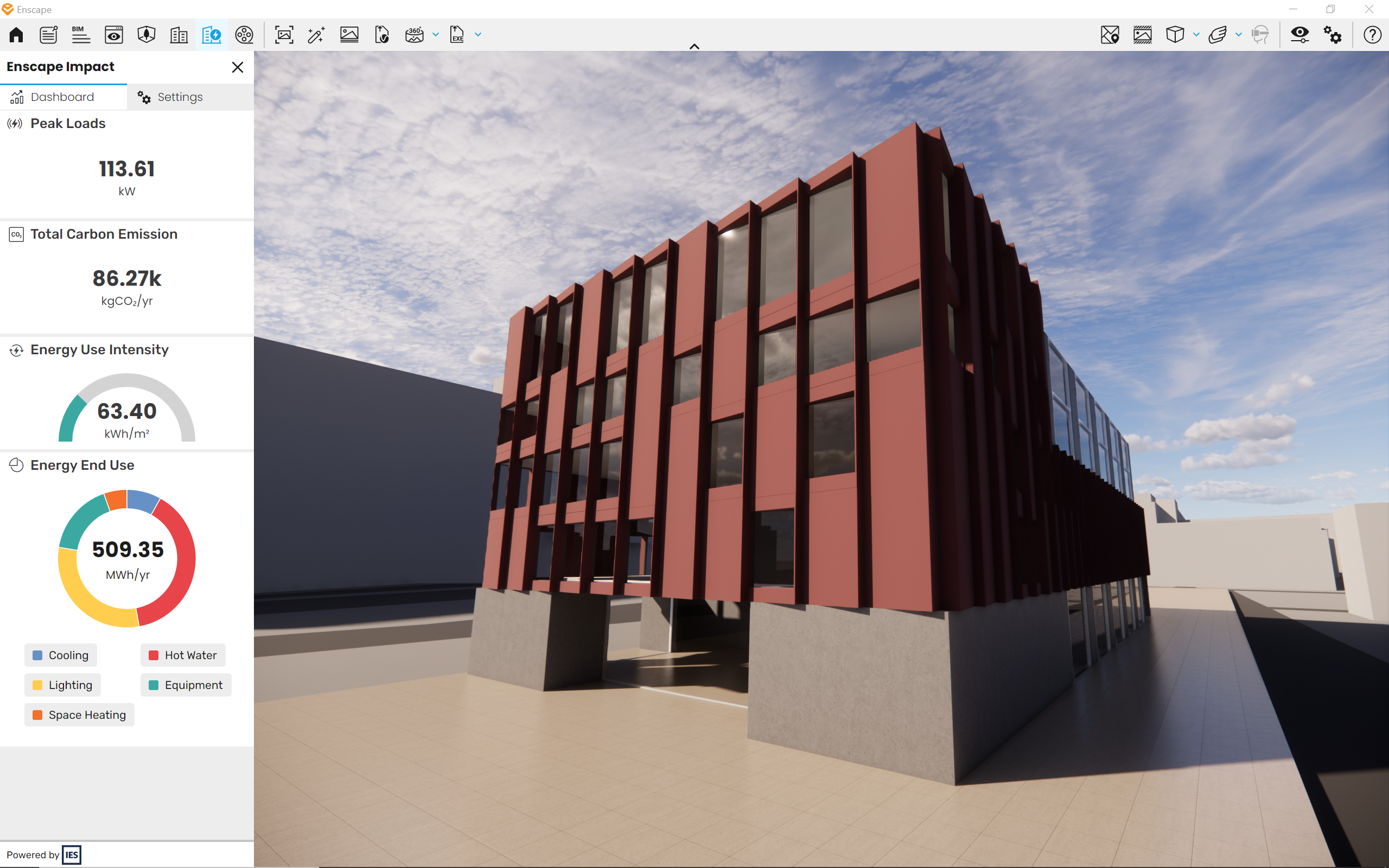Click the 360 panorama render icon

pos(414,35)
